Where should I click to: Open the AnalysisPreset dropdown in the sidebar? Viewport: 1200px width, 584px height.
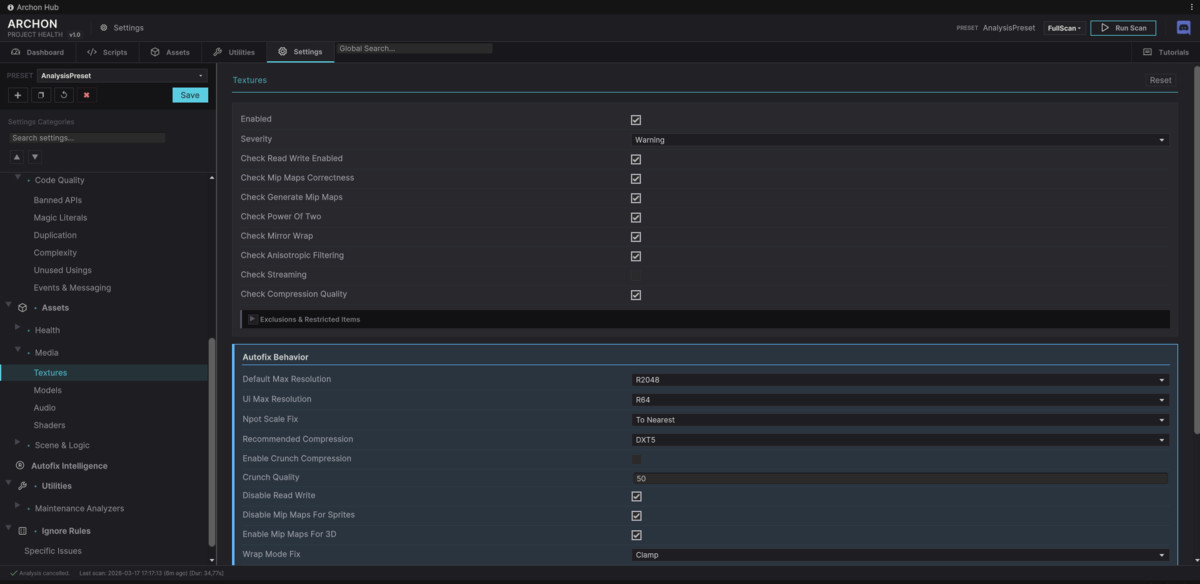(x=122, y=75)
